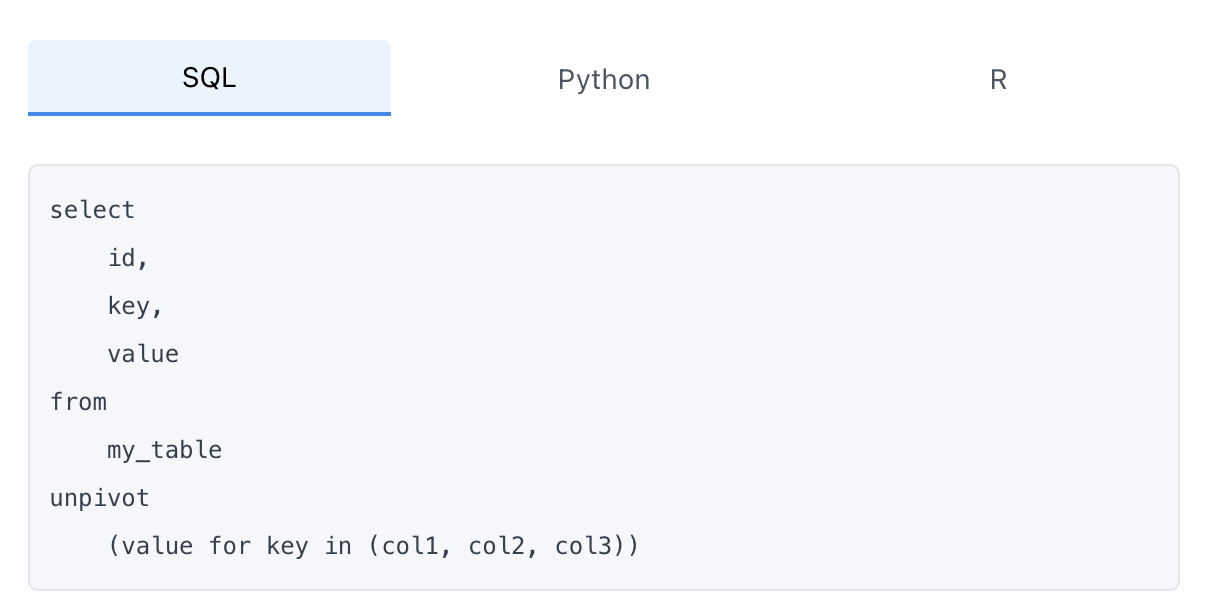Image resolution: width=1208 pixels, height=614 pixels.
Task: Click "col2" in the column list
Action: pyautogui.click(x=497, y=546)
